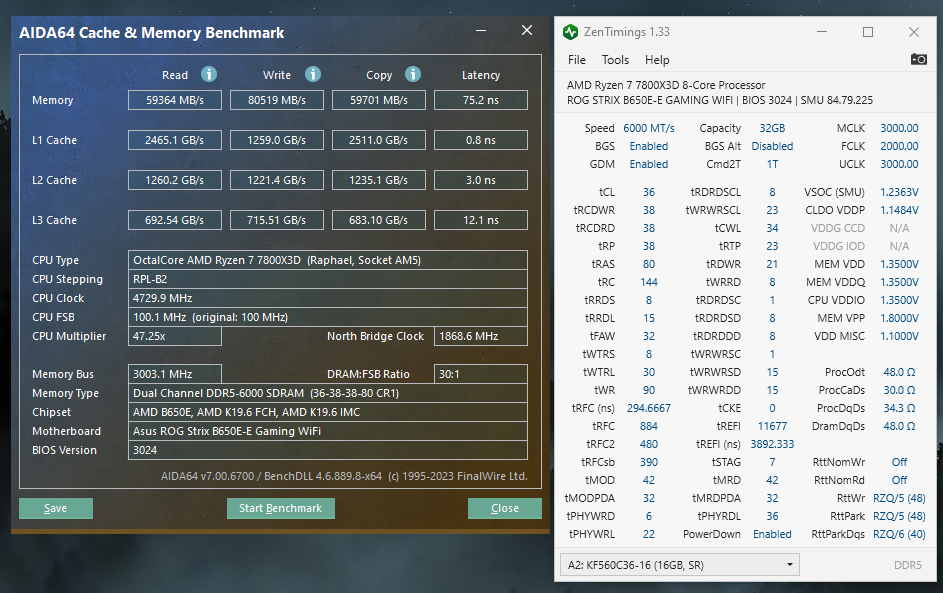
Task: Click the info icon next to Read
Action: click(209, 74)
